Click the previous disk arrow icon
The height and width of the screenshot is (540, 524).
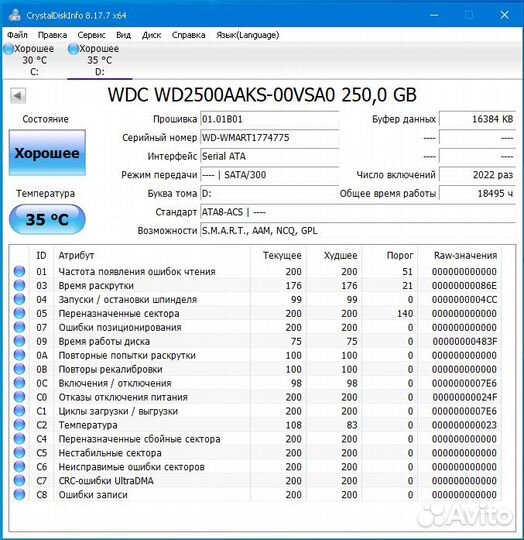click(x=18, y=95)
